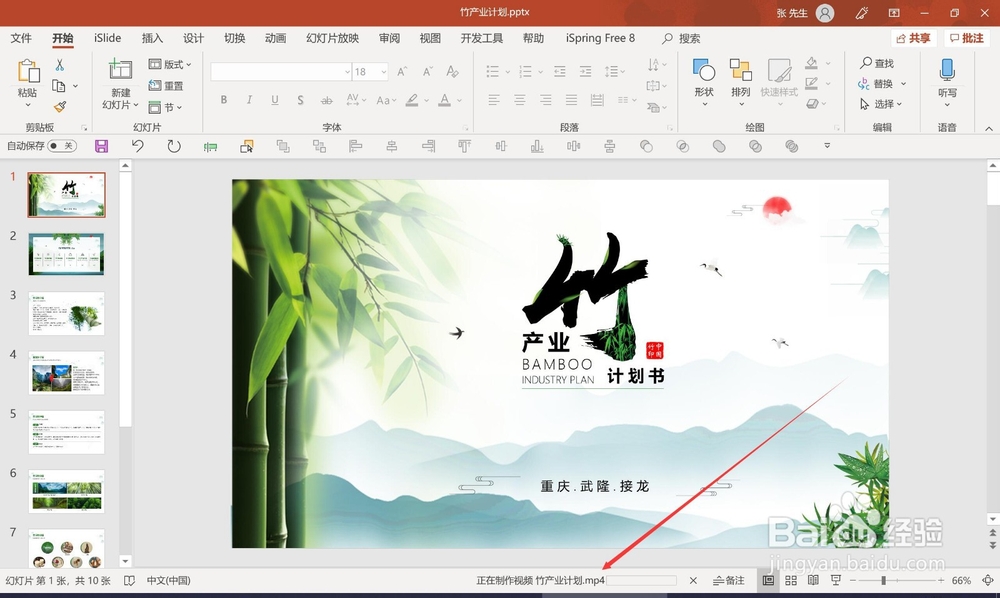Switch to Reading view
The width and height of the screenshot is (1000, 598).
coord(813,580)
